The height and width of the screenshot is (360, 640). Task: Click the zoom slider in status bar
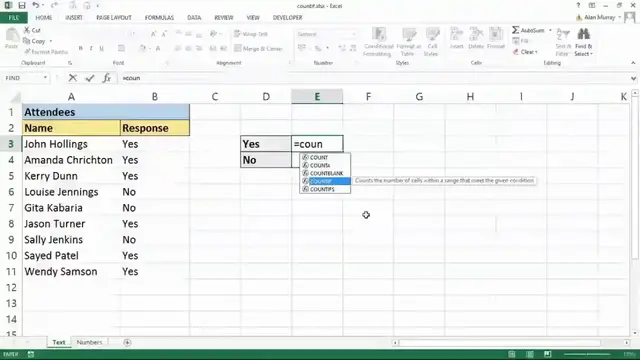point(587,354)
